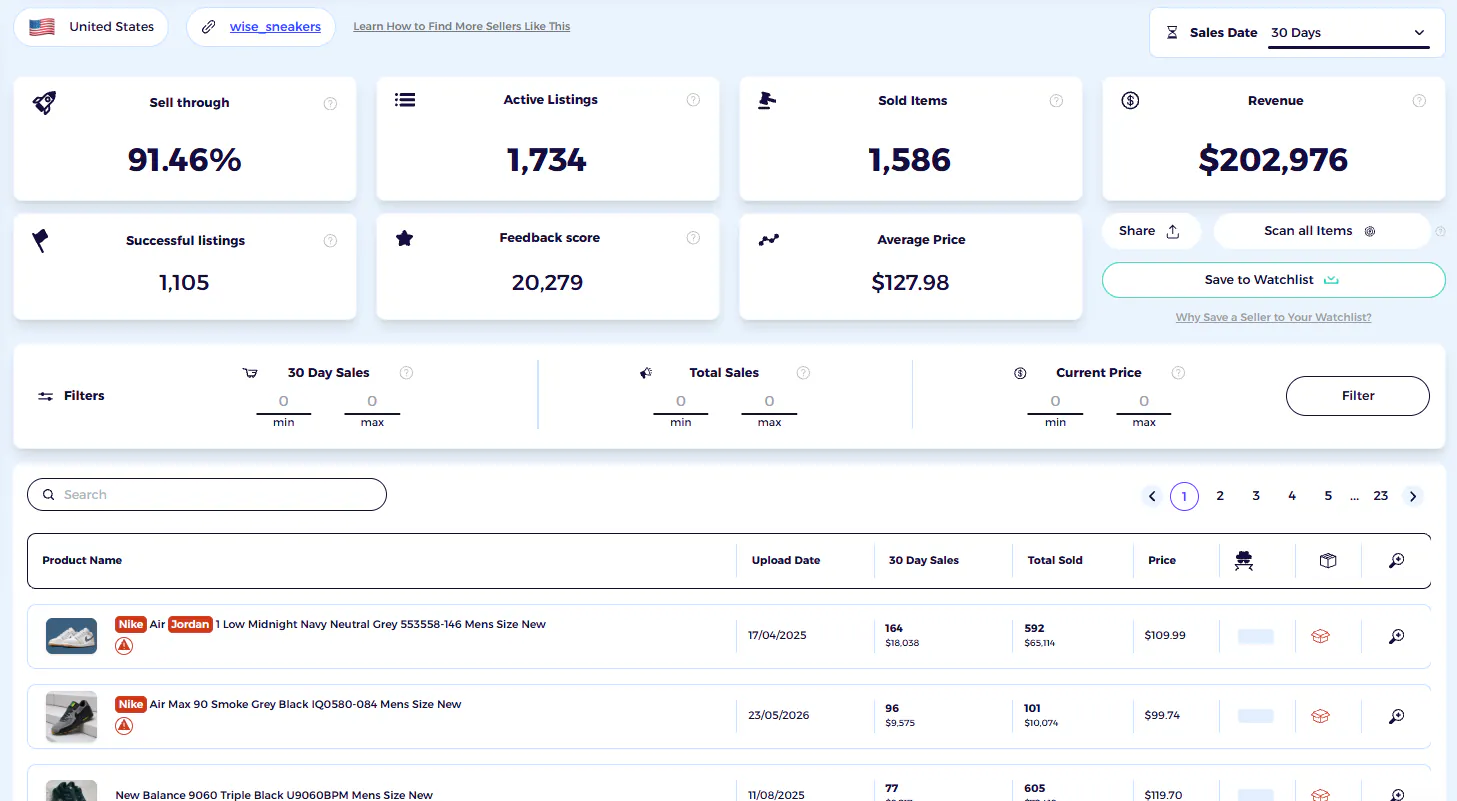Open results page 4
1457x801 pixels.
click(x=1292, y=496)
